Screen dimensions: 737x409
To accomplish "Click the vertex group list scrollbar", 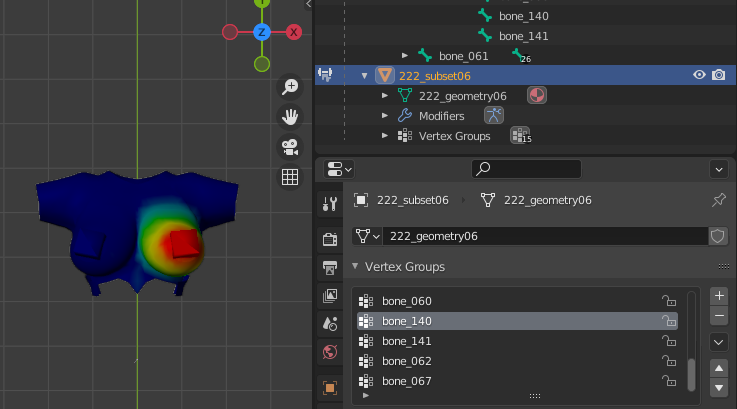I will point(691,375).
